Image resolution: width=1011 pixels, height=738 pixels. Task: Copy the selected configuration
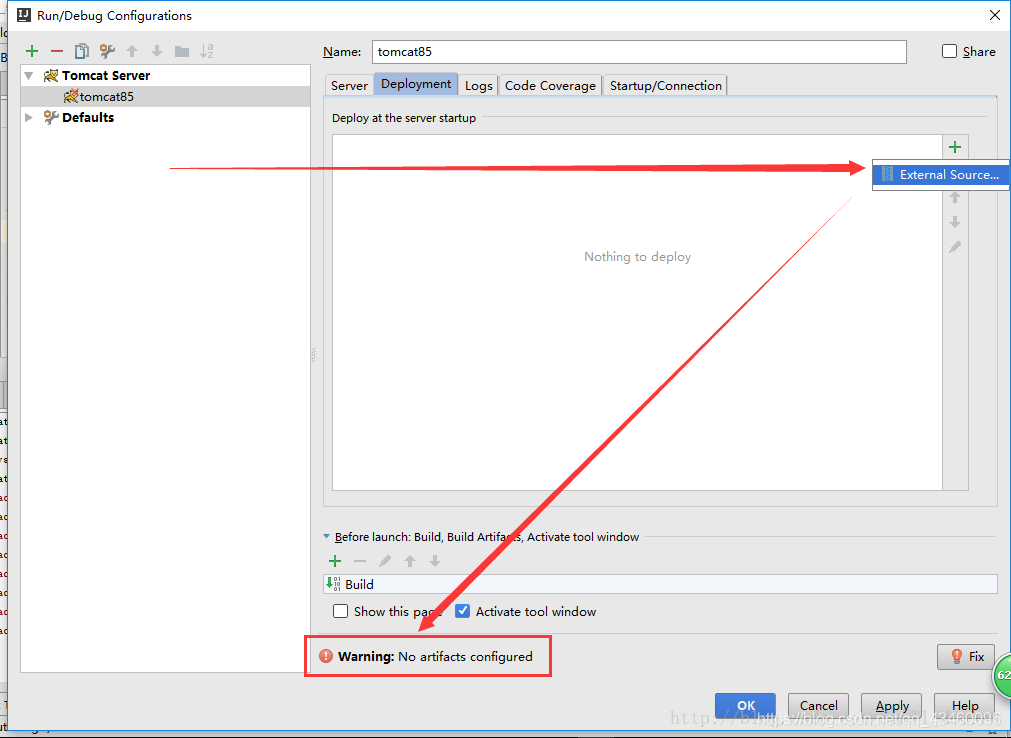(x=82, y=51)
